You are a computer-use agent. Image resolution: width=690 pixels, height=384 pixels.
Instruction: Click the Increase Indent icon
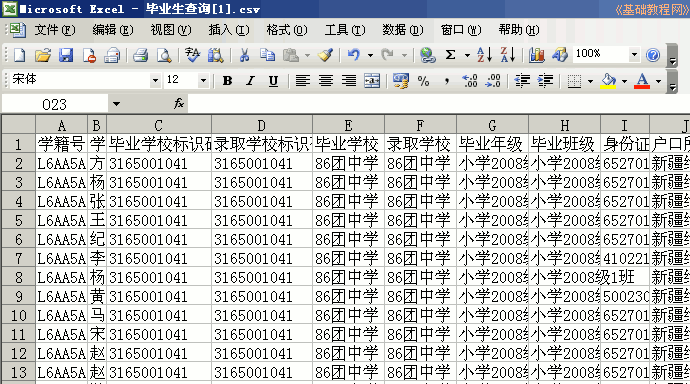click(546, 81)
